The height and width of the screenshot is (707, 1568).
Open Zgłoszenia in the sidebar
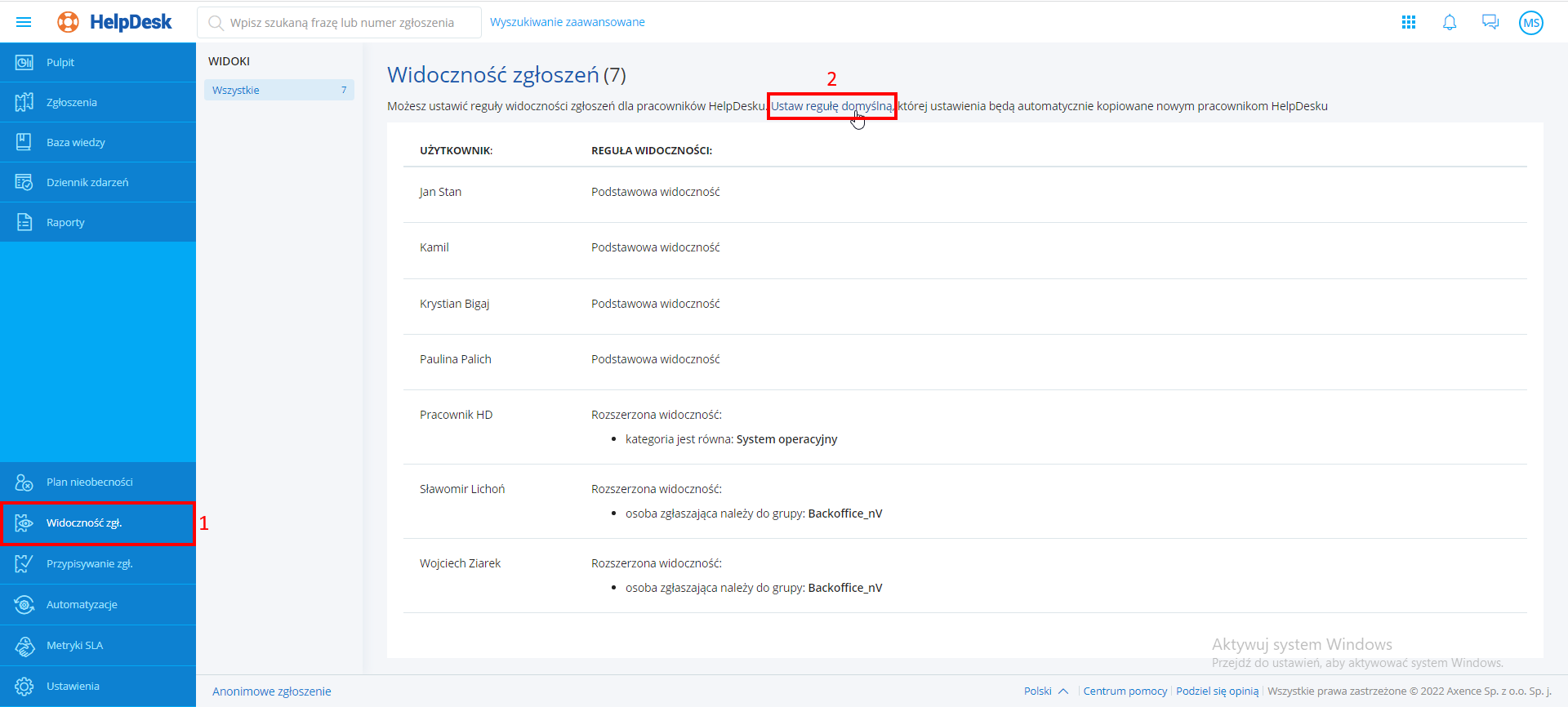tap(71, 103)
